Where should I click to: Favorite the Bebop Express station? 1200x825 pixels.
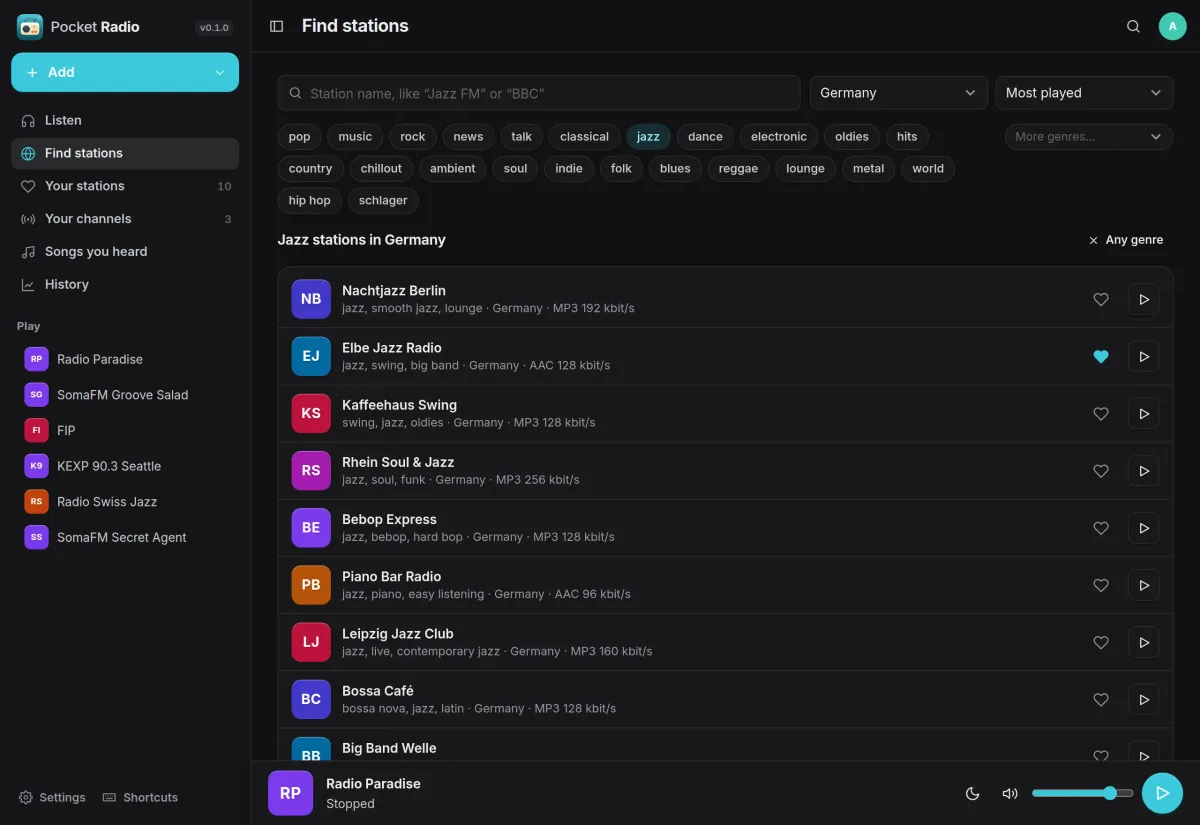coord(1101,528)
